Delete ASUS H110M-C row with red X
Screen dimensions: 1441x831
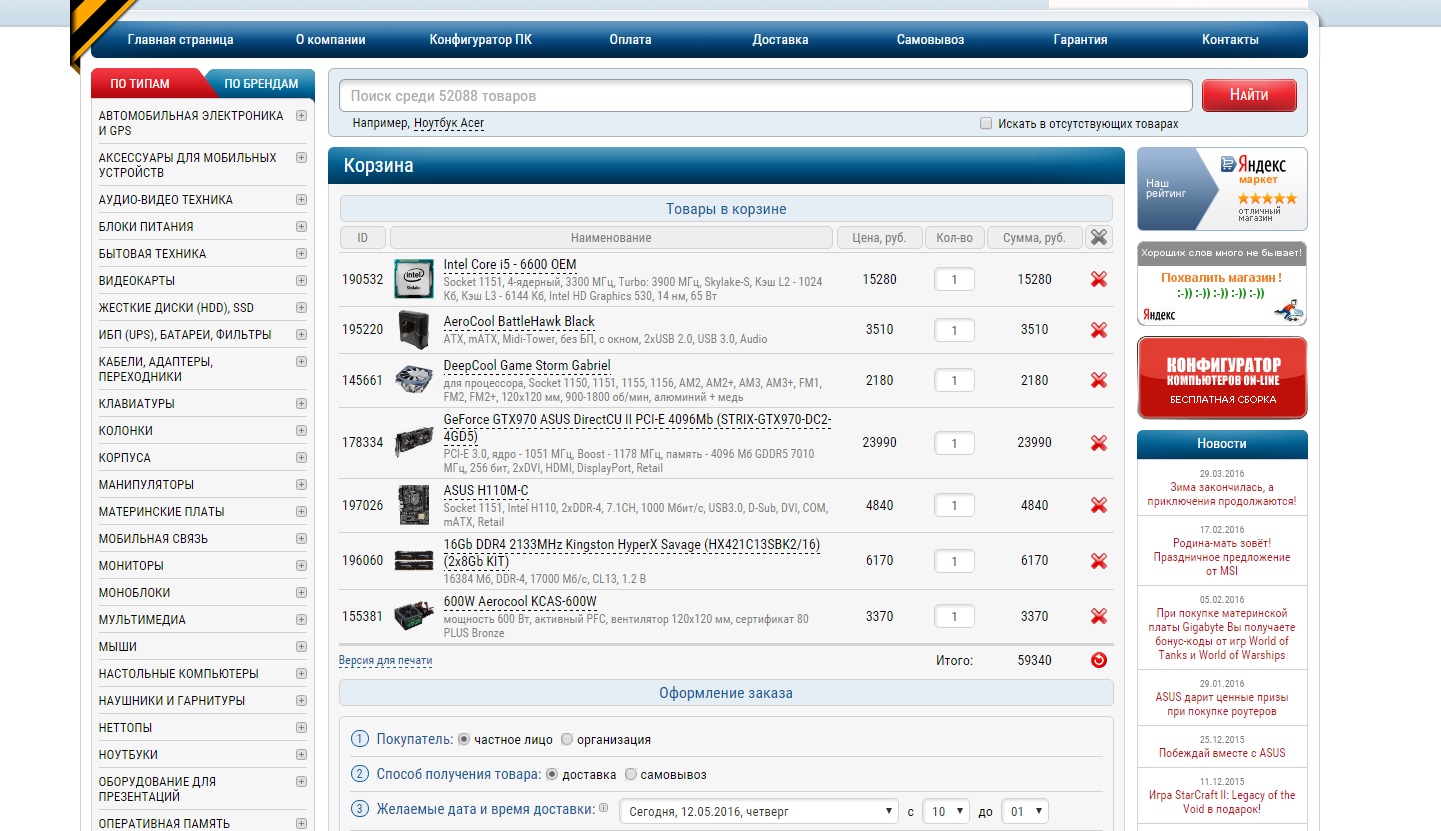point(1099,505)
